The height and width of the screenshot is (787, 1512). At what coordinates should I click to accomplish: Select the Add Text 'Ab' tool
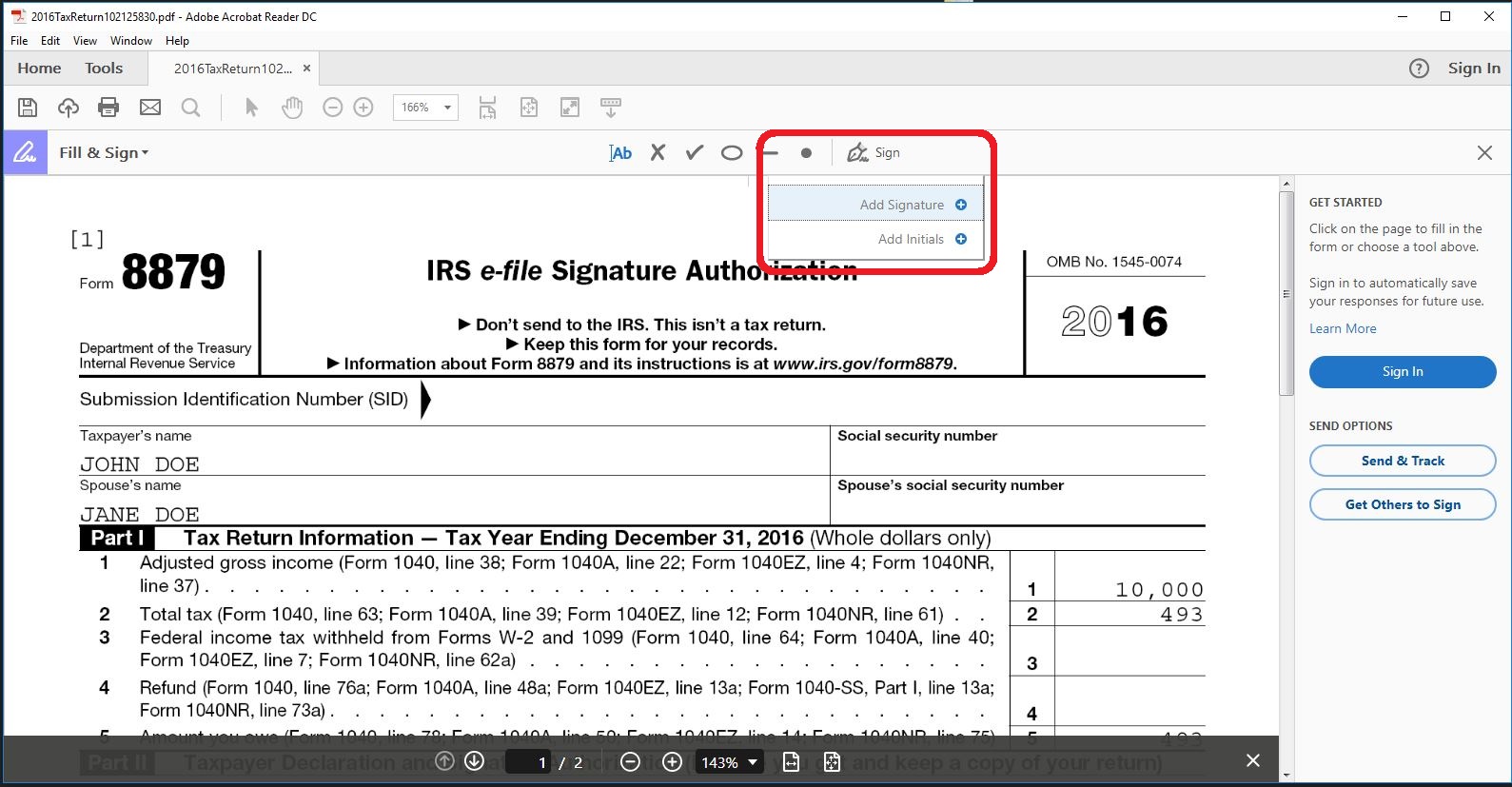click(x=620, y=152)
